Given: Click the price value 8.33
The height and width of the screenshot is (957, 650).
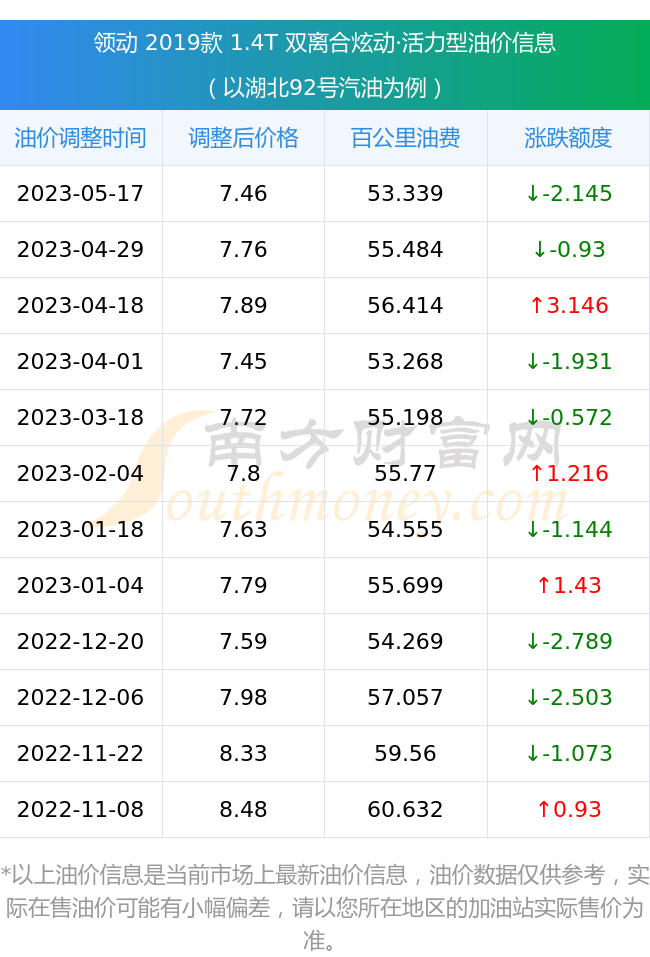Looking at the screenshot, I should (x=244, y=753).
